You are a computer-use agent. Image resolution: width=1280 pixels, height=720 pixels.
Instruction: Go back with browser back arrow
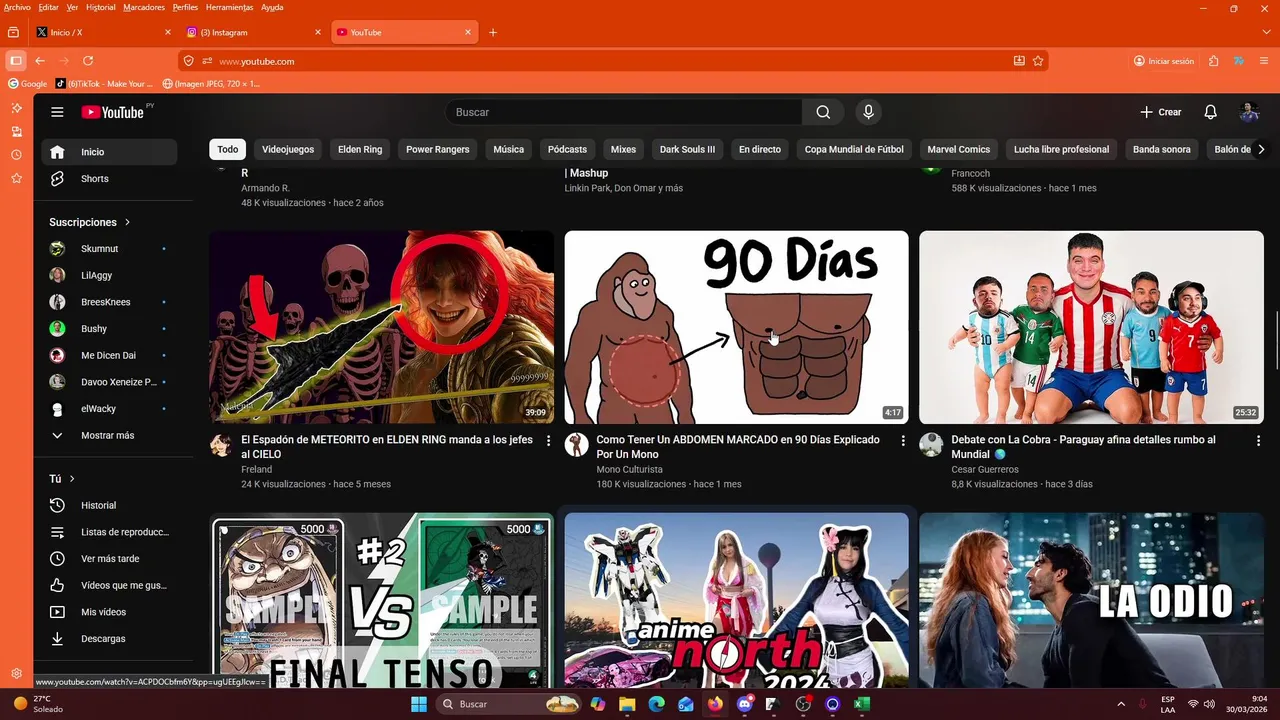pos(40,61)
